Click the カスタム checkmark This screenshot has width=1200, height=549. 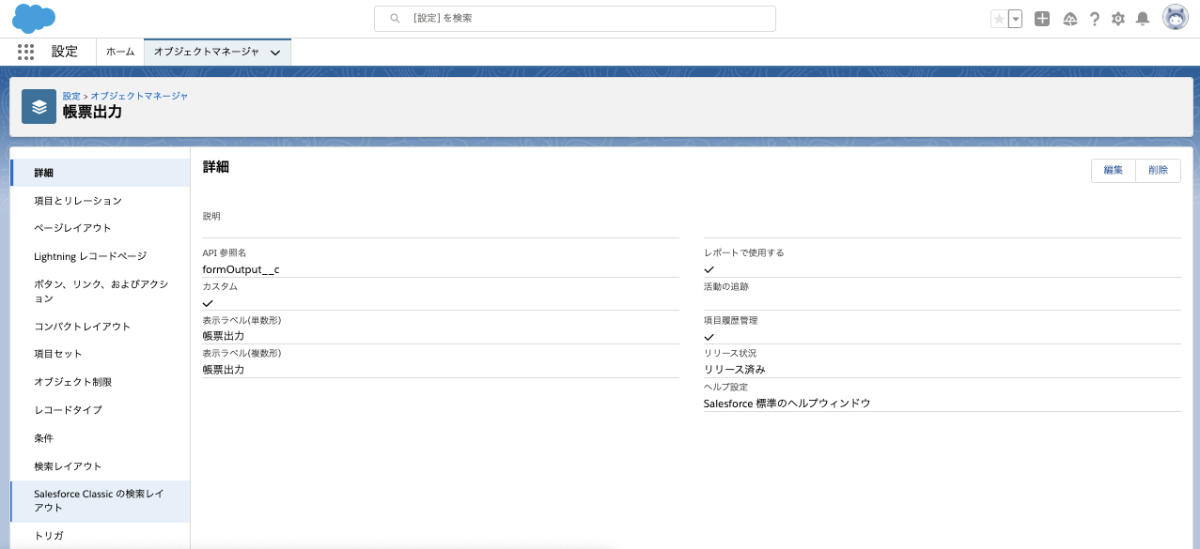(x=208, y=302)
